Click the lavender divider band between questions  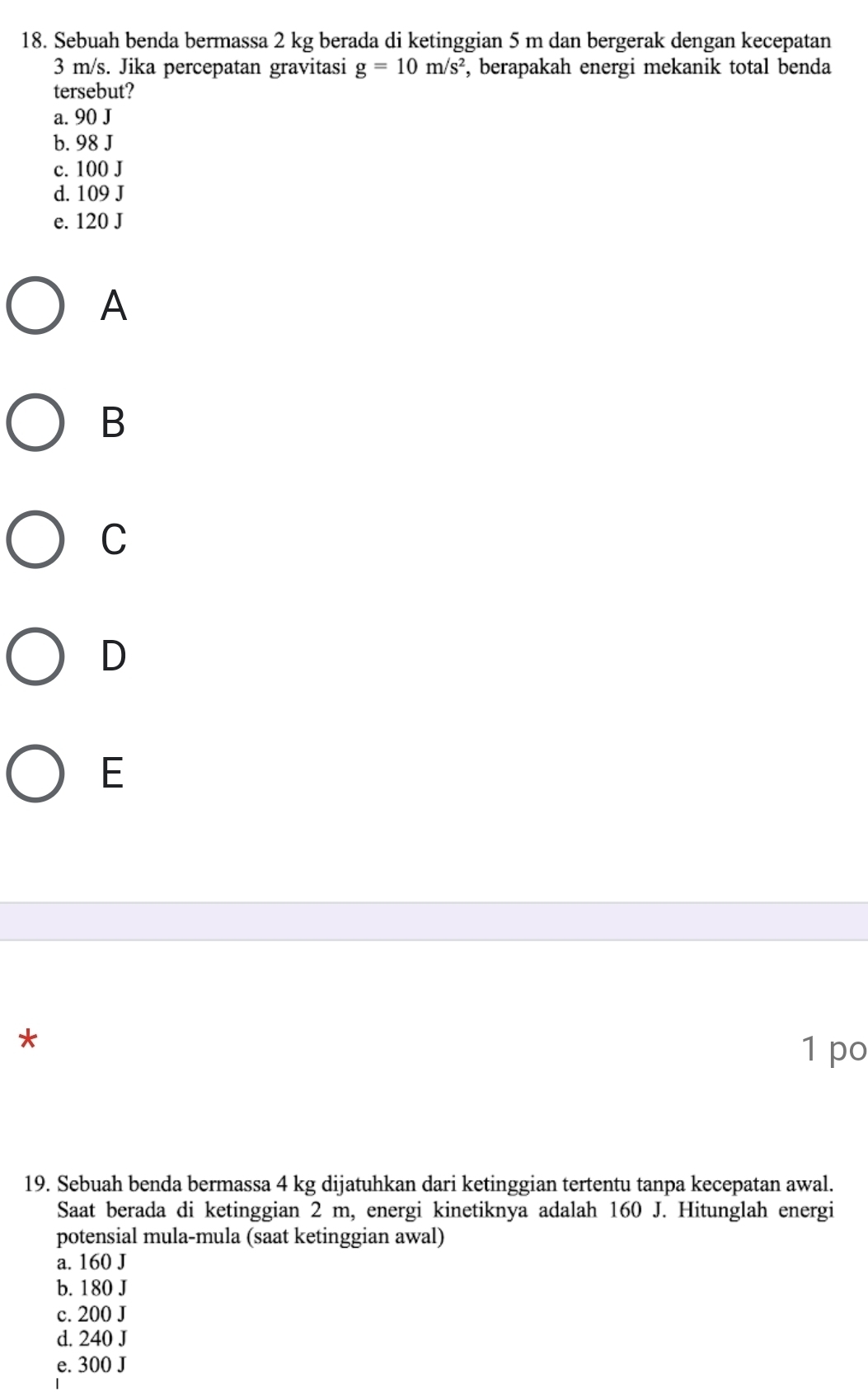(x=434, y=921)
